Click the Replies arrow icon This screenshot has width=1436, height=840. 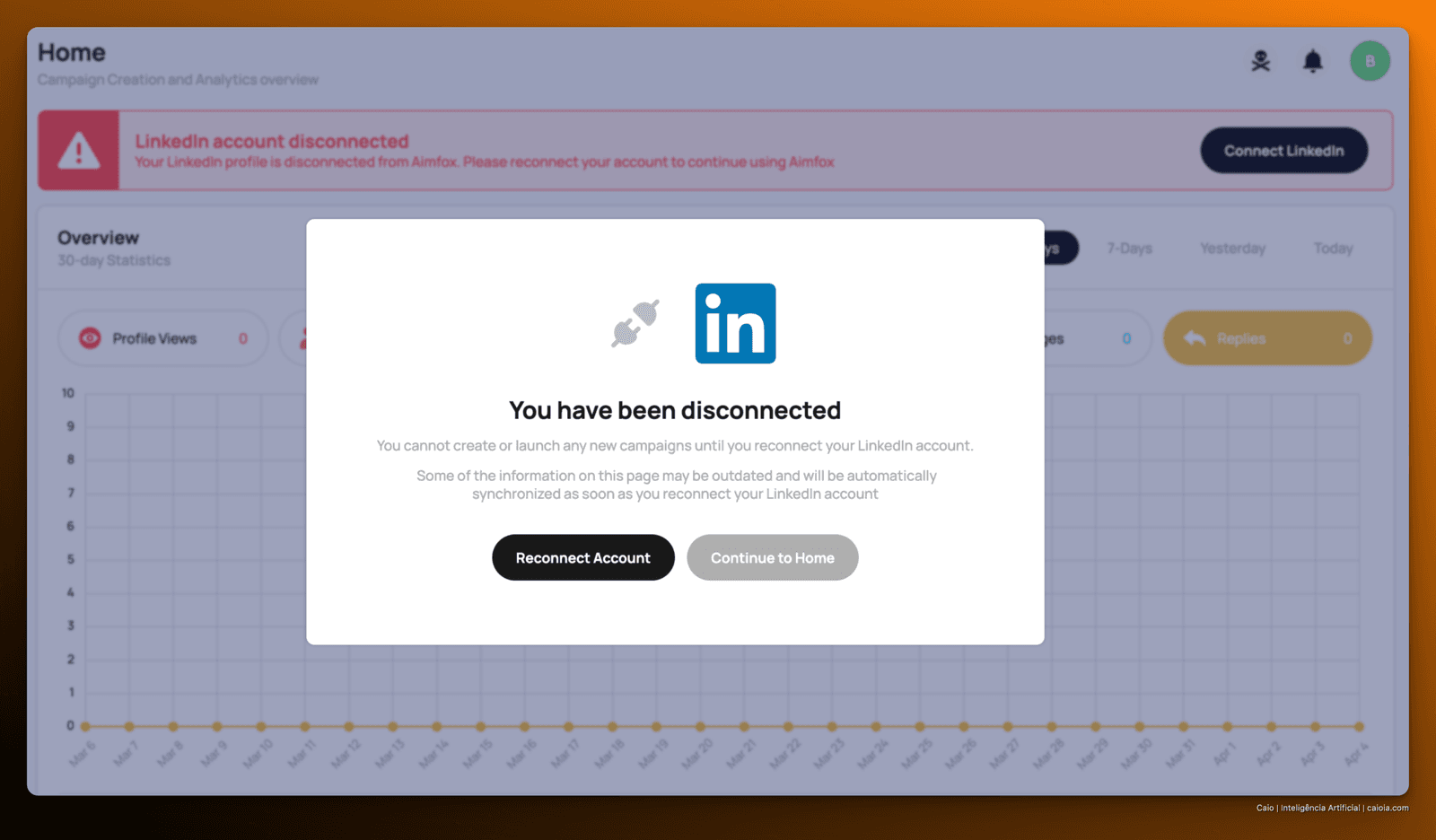[x=1195, y=338]
